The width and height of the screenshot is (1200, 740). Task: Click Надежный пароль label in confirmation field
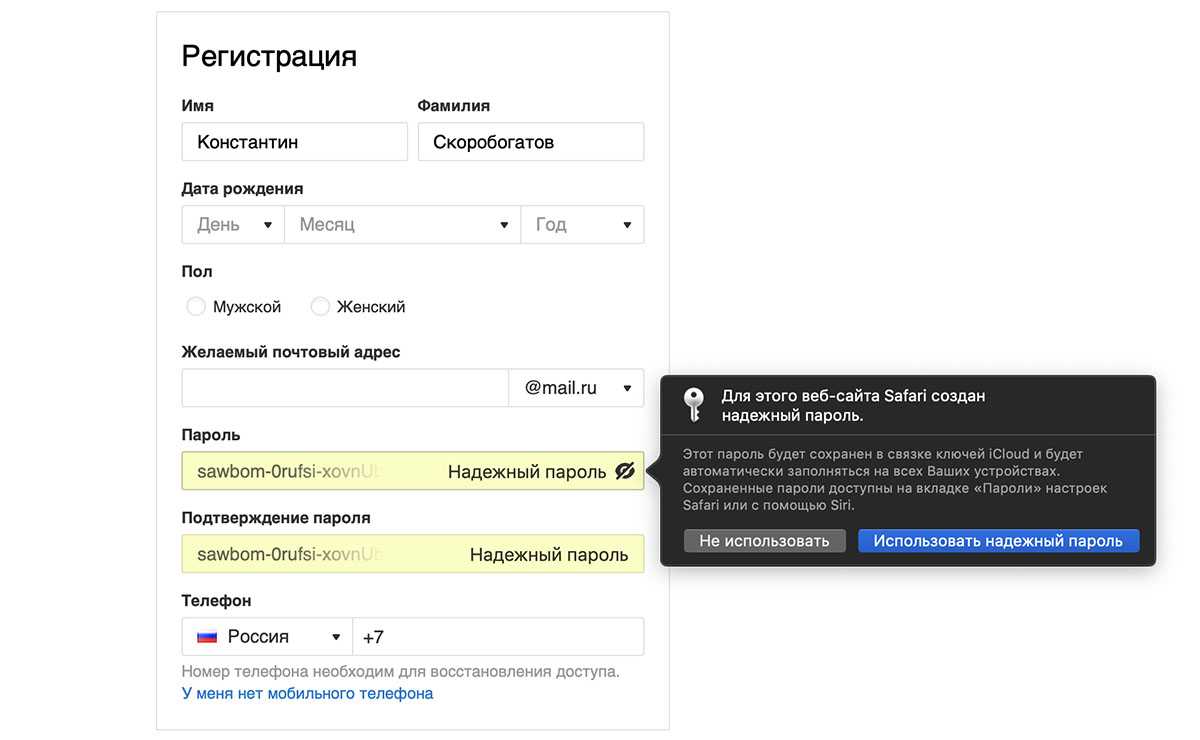point(549,554)
